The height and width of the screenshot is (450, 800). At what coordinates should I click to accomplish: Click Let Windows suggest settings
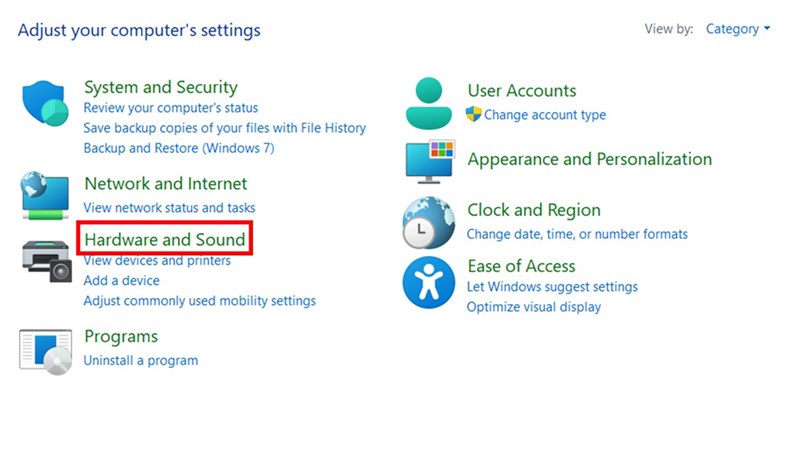click(x=552, y=287)
